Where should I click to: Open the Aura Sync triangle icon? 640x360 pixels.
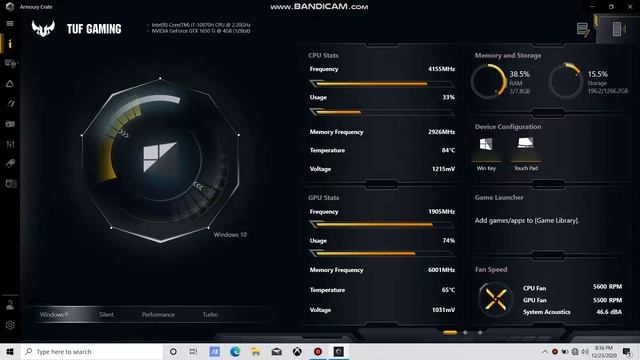(x=10, y=84)
